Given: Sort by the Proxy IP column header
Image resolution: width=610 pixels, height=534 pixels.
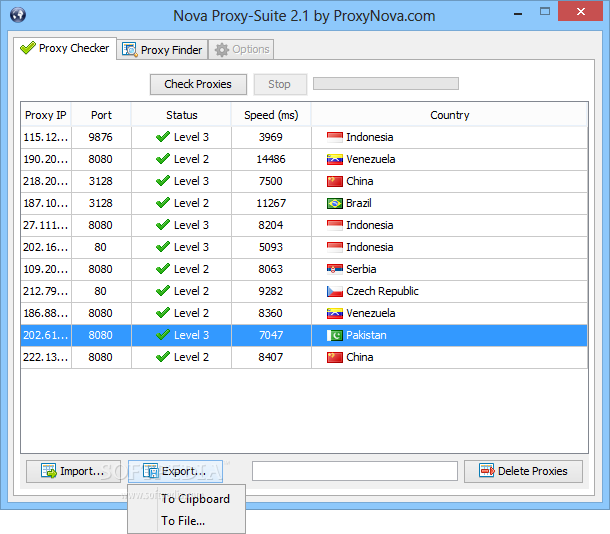Looking at the screenshot, I should [x=46, y=115].
